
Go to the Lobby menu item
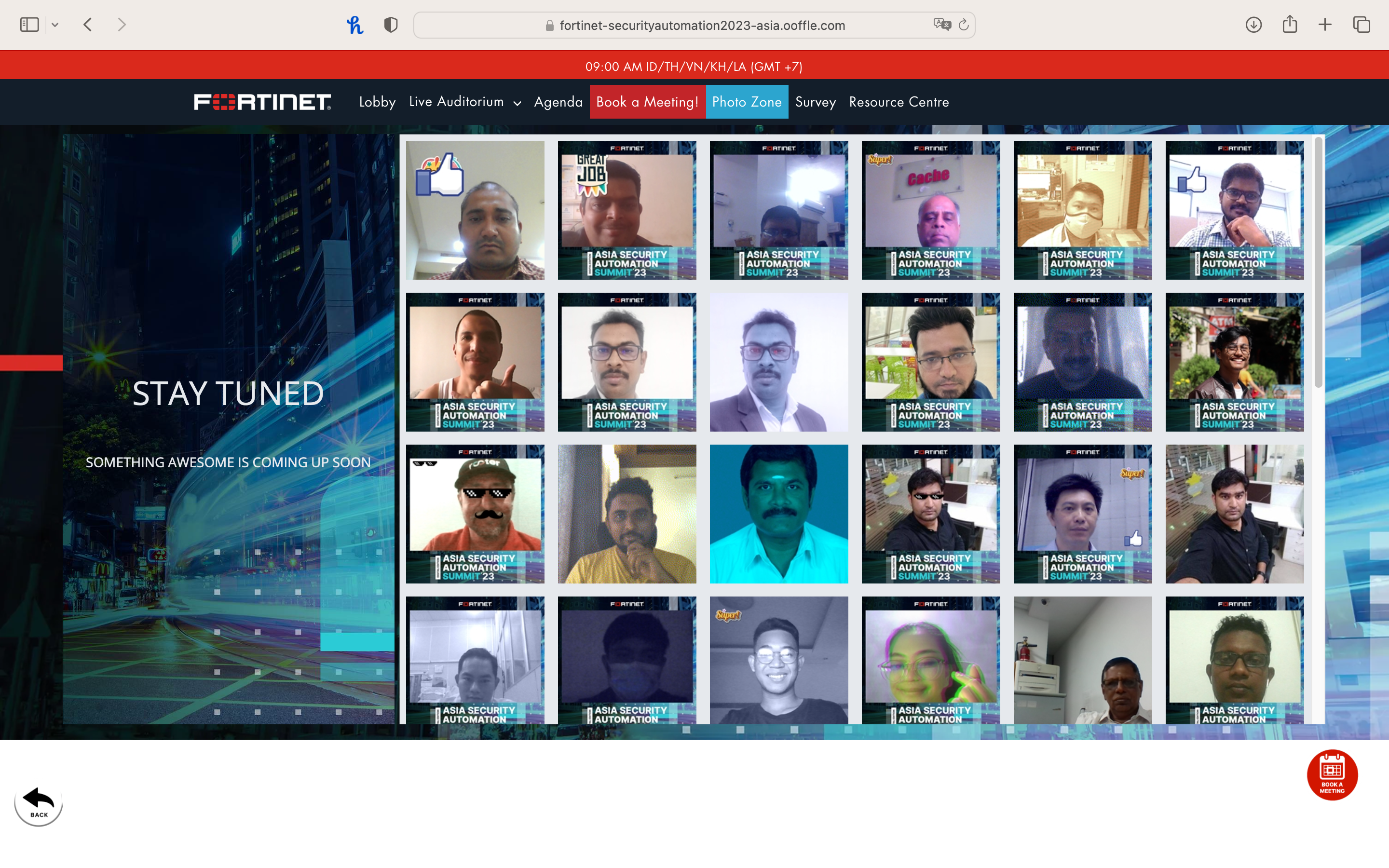point(377,102)
